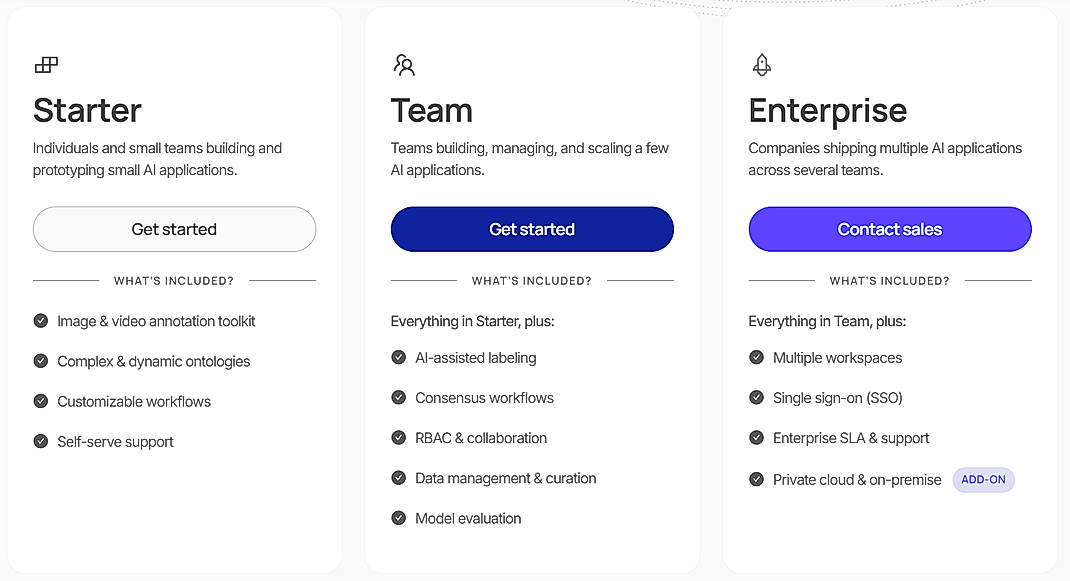Click the checkmark beside Model evaluation
1070x581 pixels.
tap(398, 518)
